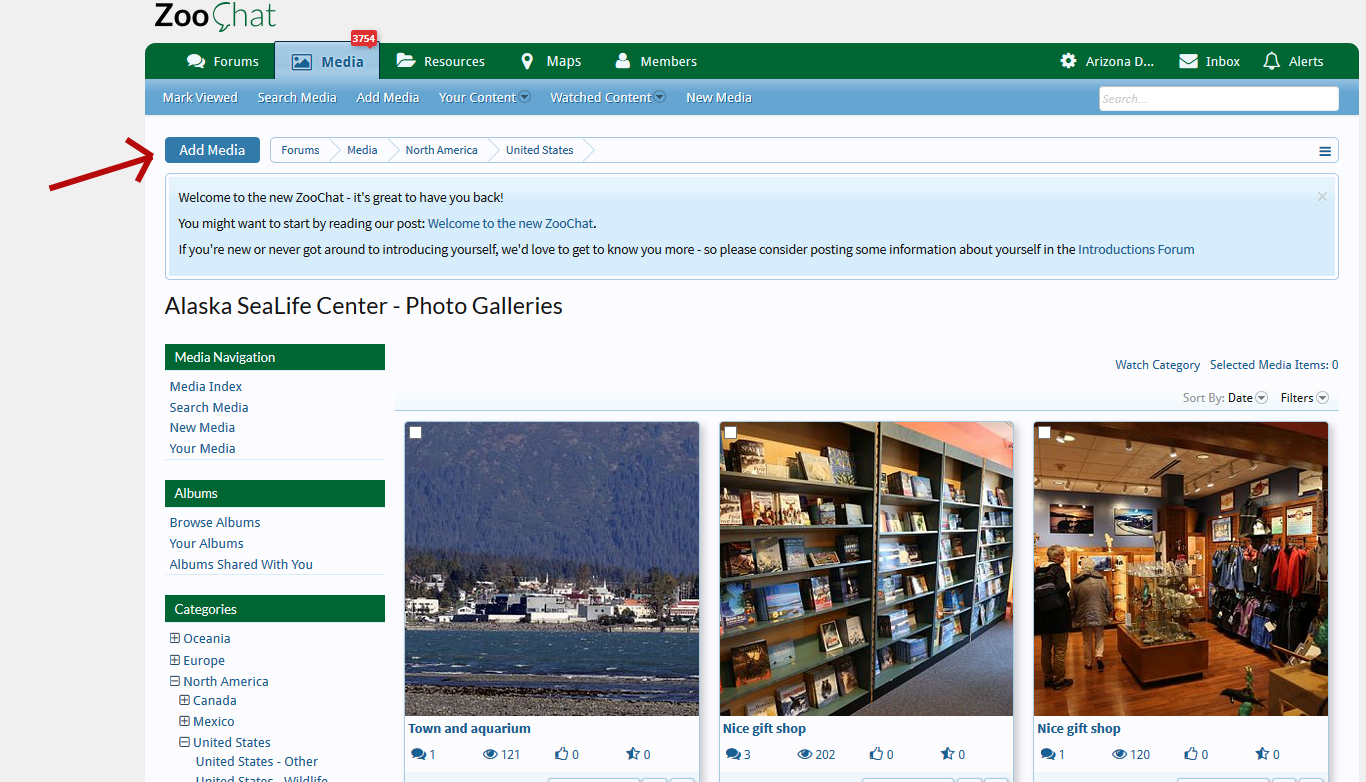Follow the Introductions Forum link
Viewport: 1366px width, 782px height.
(x=1136, y=250)
